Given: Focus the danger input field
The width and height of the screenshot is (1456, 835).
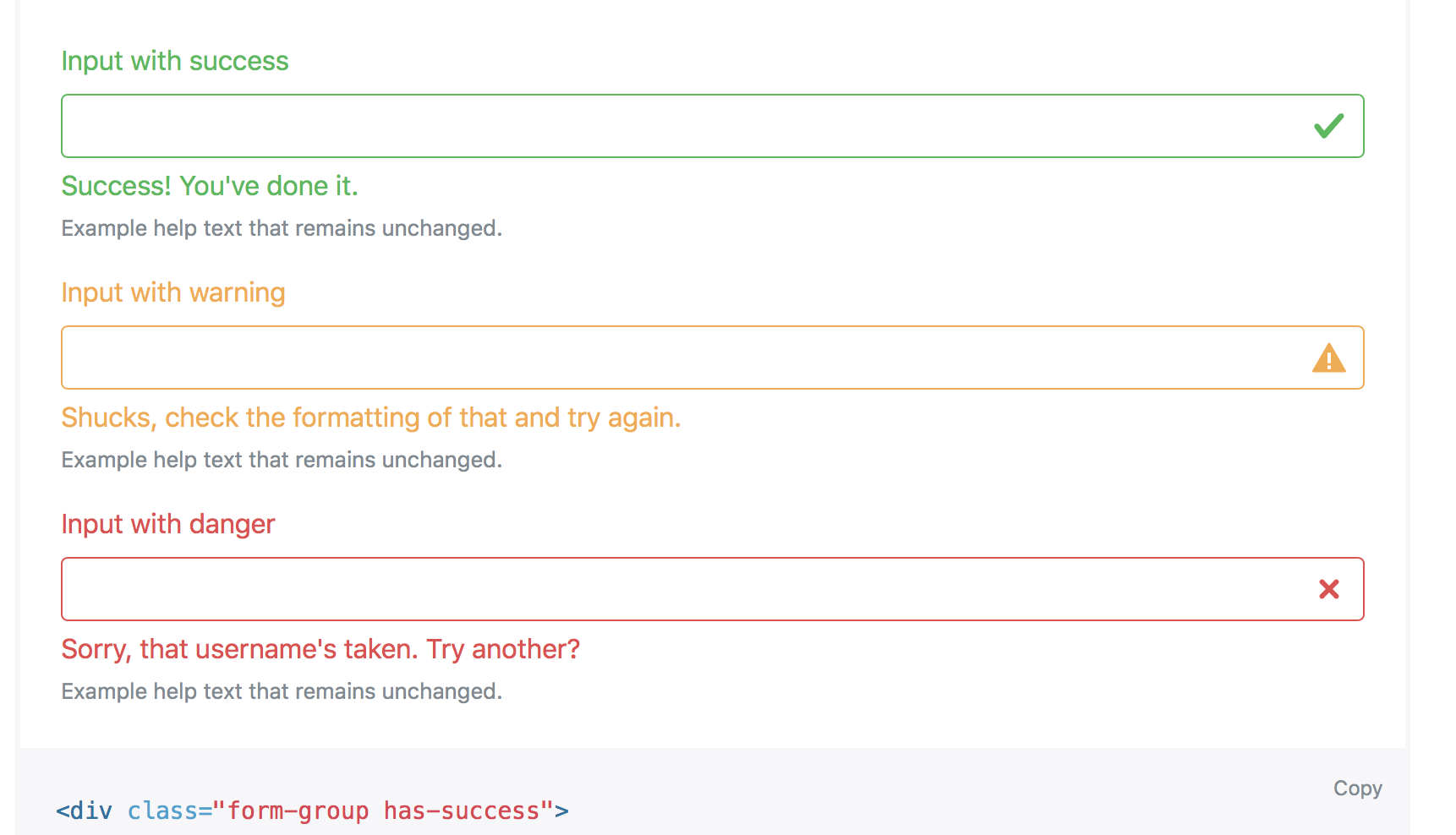Looking at the screenshot, I should (712, 589).
